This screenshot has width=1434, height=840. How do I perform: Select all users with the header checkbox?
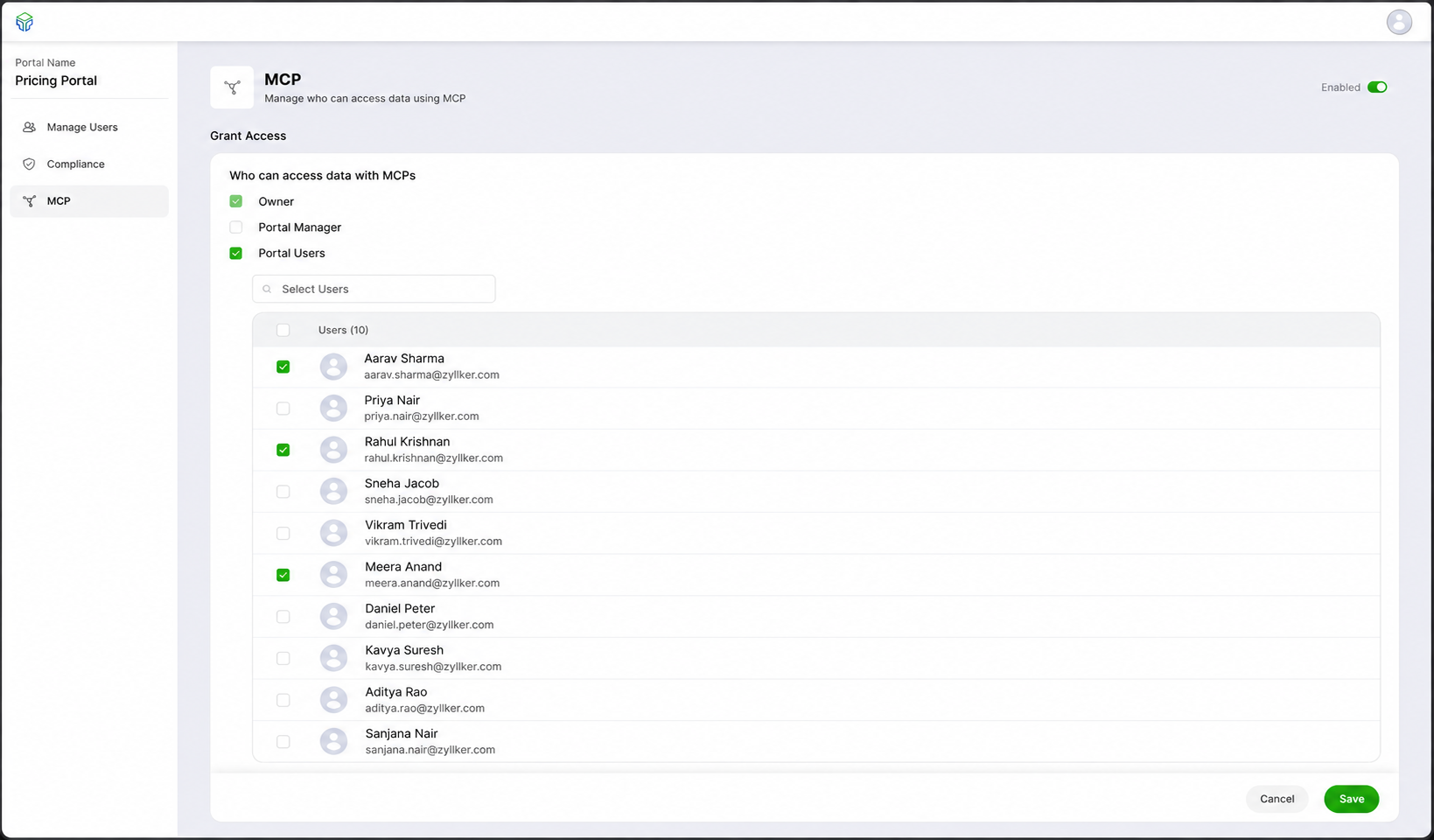(283, 330)
